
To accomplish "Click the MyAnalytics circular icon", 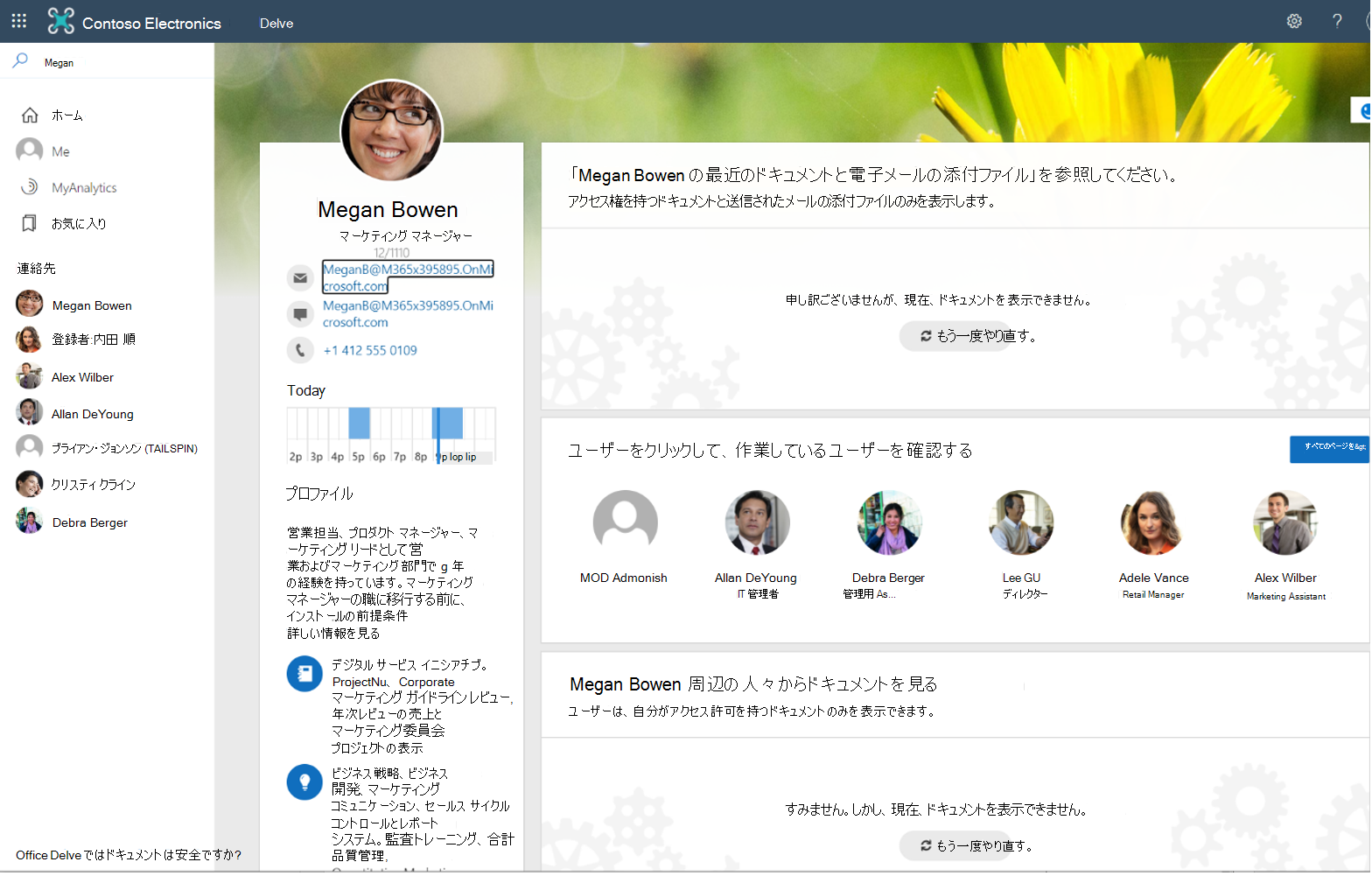I will pos(30,187).
